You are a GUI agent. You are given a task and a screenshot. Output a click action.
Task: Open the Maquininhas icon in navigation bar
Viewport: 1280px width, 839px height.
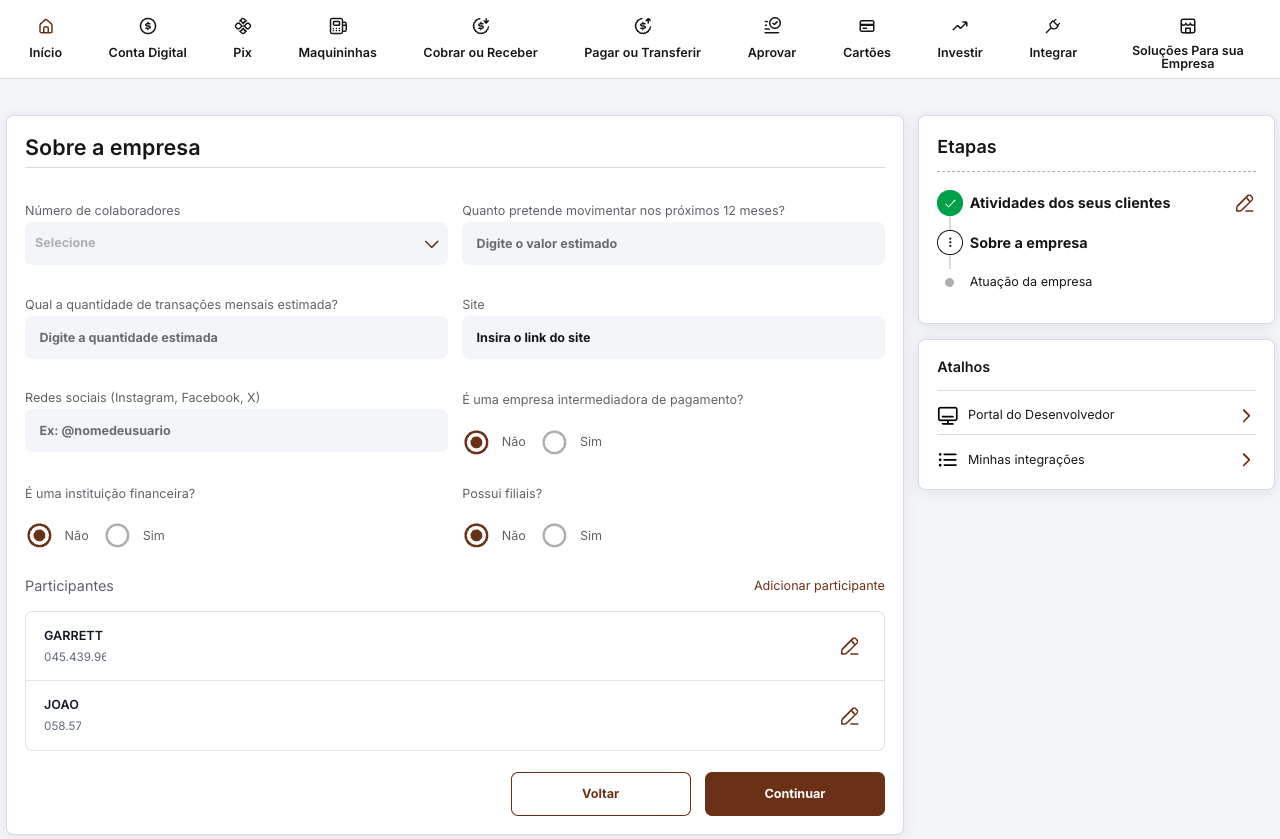[338, 26]
